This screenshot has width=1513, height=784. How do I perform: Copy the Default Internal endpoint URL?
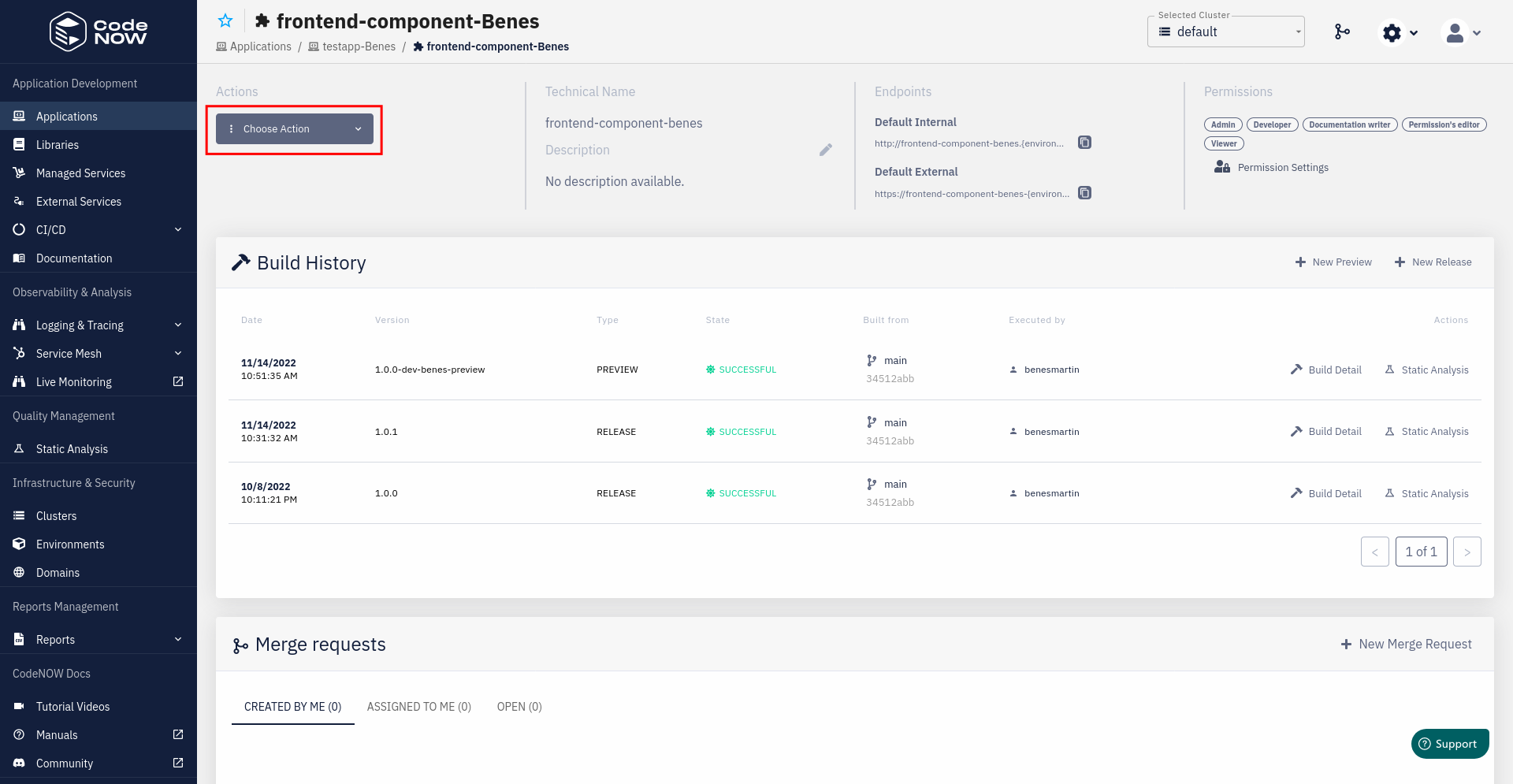(1085, 143)
